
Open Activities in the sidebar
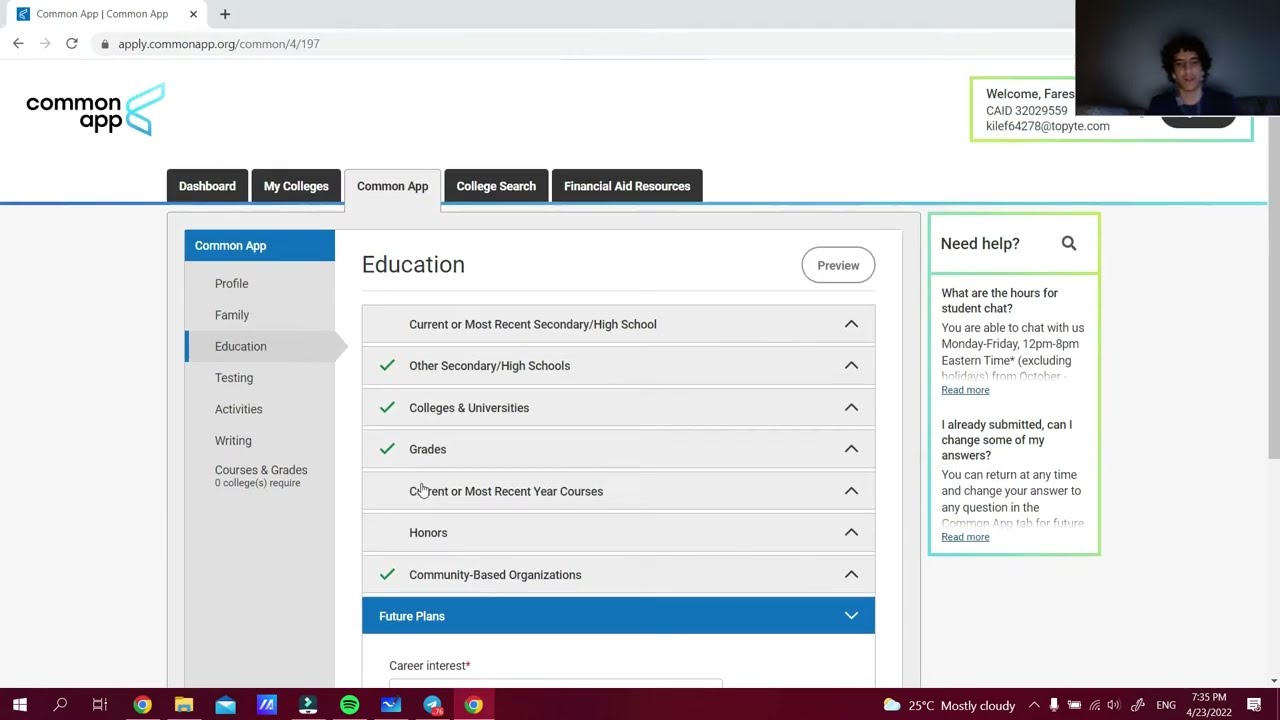tap(238, 409)
